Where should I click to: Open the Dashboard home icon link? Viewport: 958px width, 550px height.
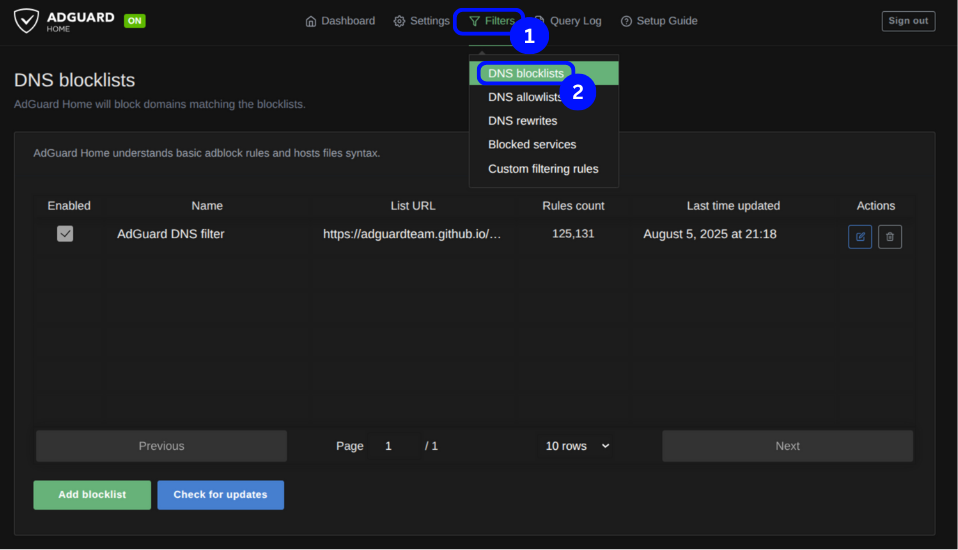coord(311,21)
